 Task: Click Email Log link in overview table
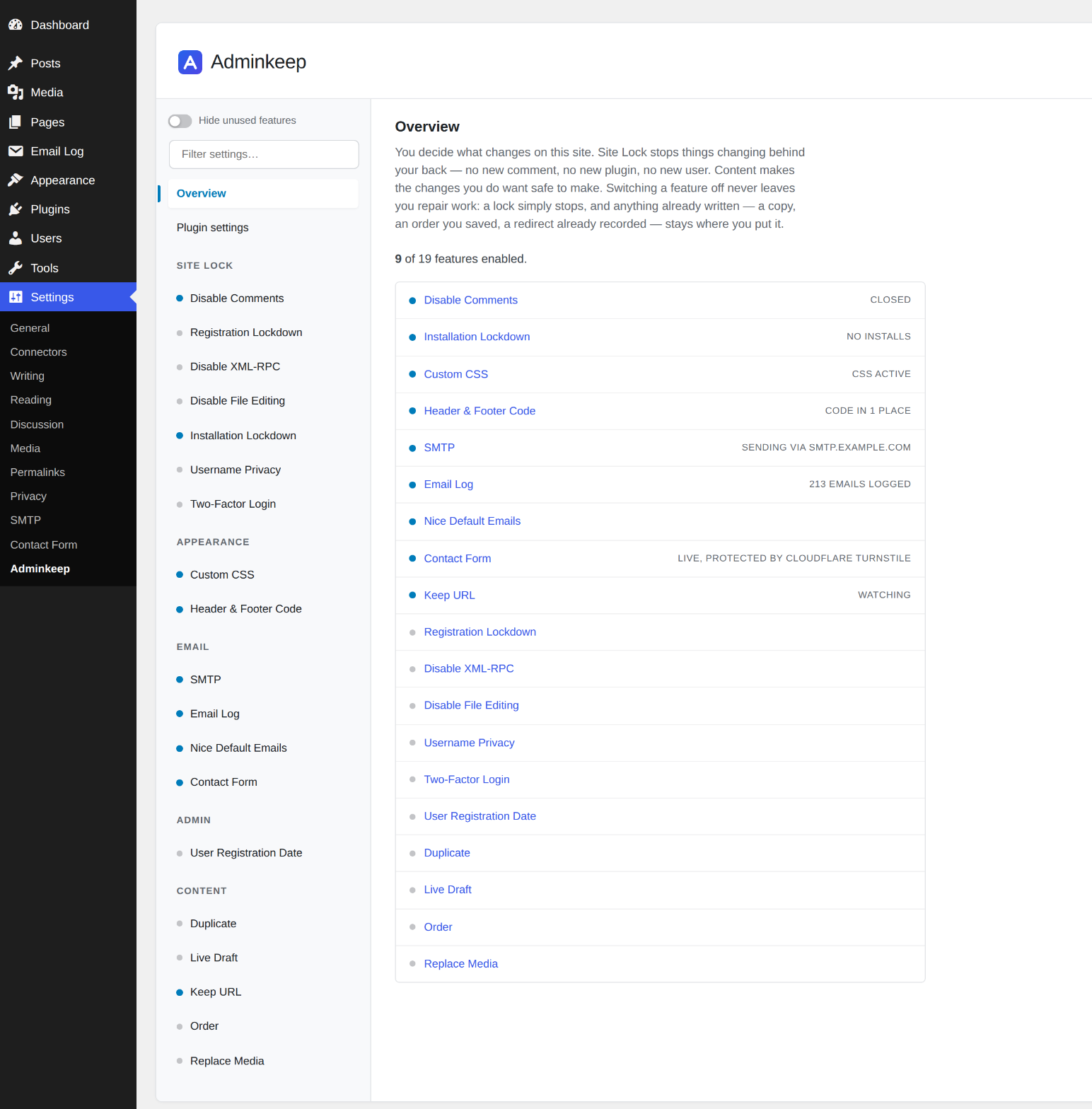(448, 484)
